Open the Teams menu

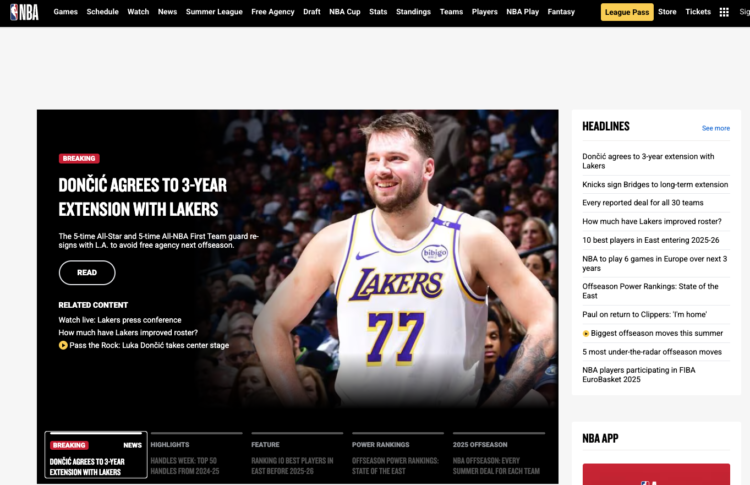pos(451,12)
